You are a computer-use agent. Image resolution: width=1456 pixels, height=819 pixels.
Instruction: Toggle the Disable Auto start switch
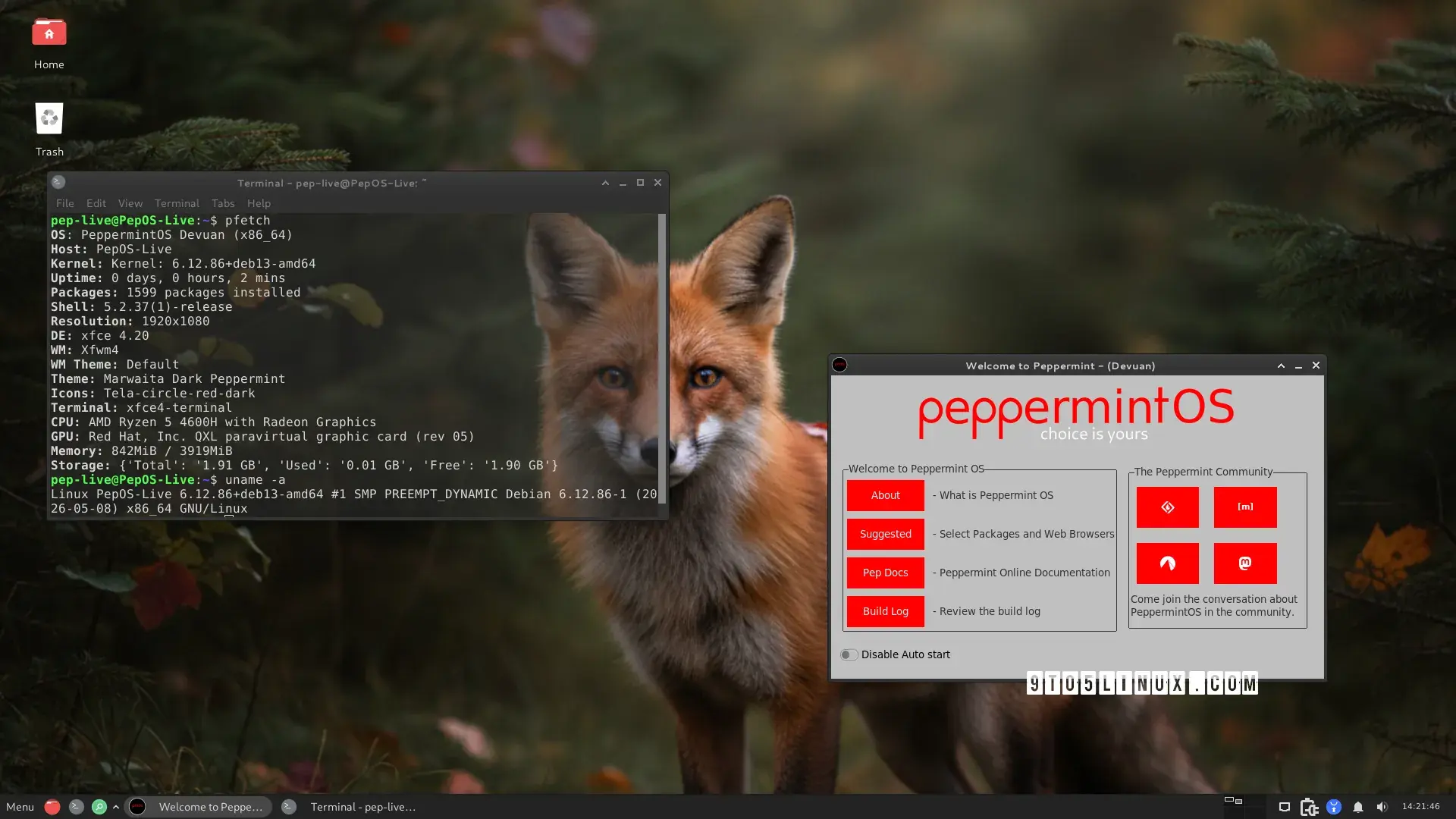coord(849,654)
